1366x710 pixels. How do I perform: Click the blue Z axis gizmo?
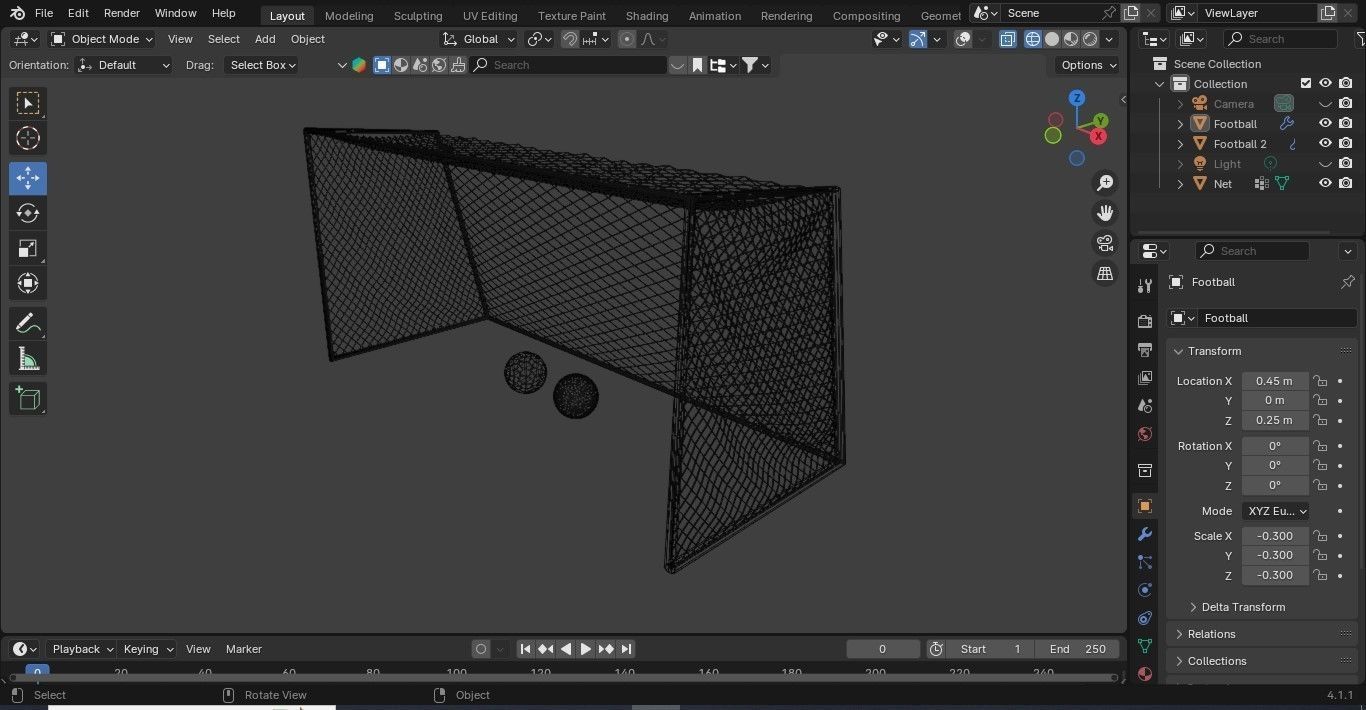click(1077, 98)
